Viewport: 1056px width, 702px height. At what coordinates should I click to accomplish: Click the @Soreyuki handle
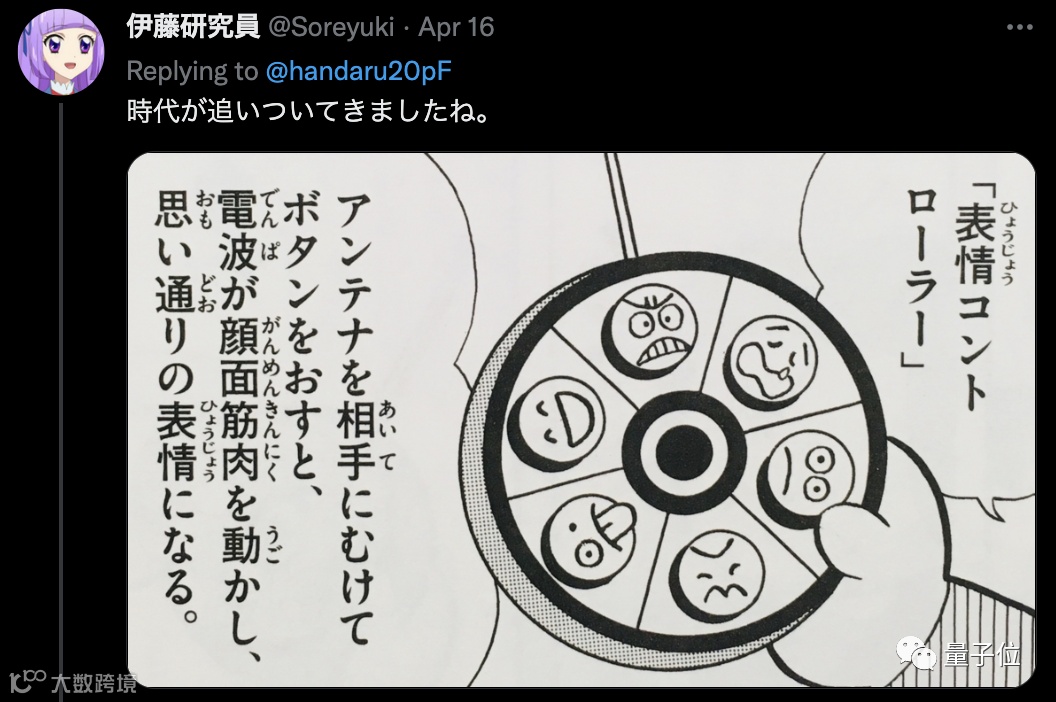[x=331, y=28]
